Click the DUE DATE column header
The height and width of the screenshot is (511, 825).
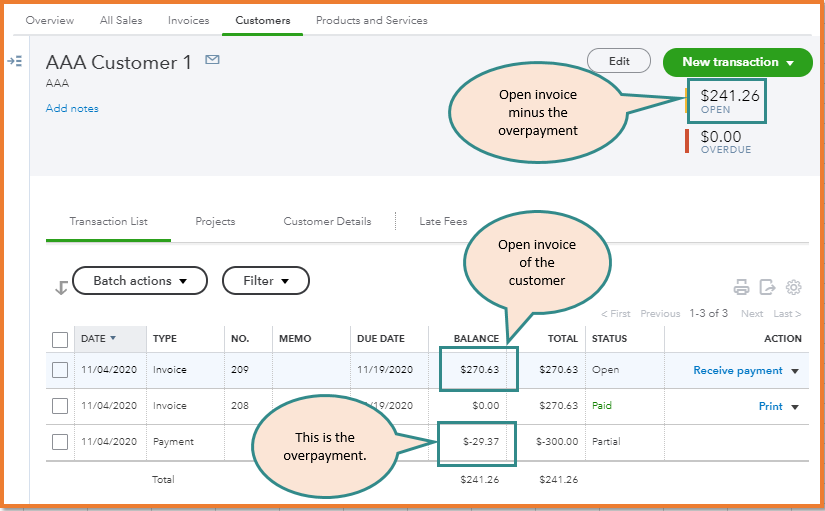tap(381, 339)
